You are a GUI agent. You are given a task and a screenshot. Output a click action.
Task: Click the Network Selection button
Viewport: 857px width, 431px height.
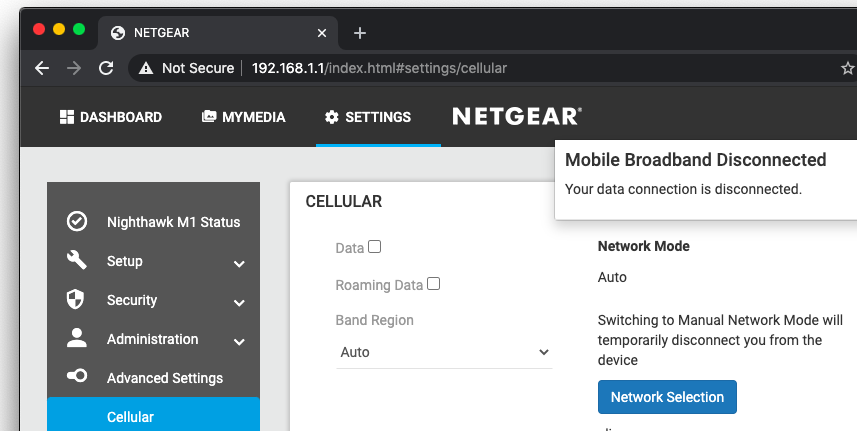coord(667,397)
